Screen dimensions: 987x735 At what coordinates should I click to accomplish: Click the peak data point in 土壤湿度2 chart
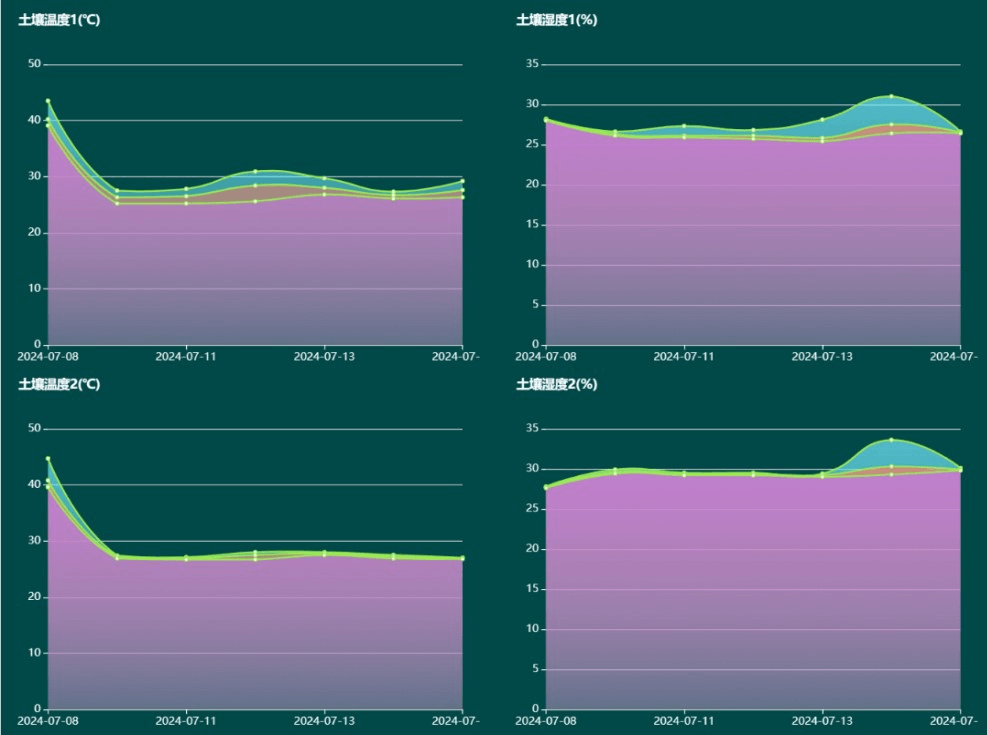891,440
